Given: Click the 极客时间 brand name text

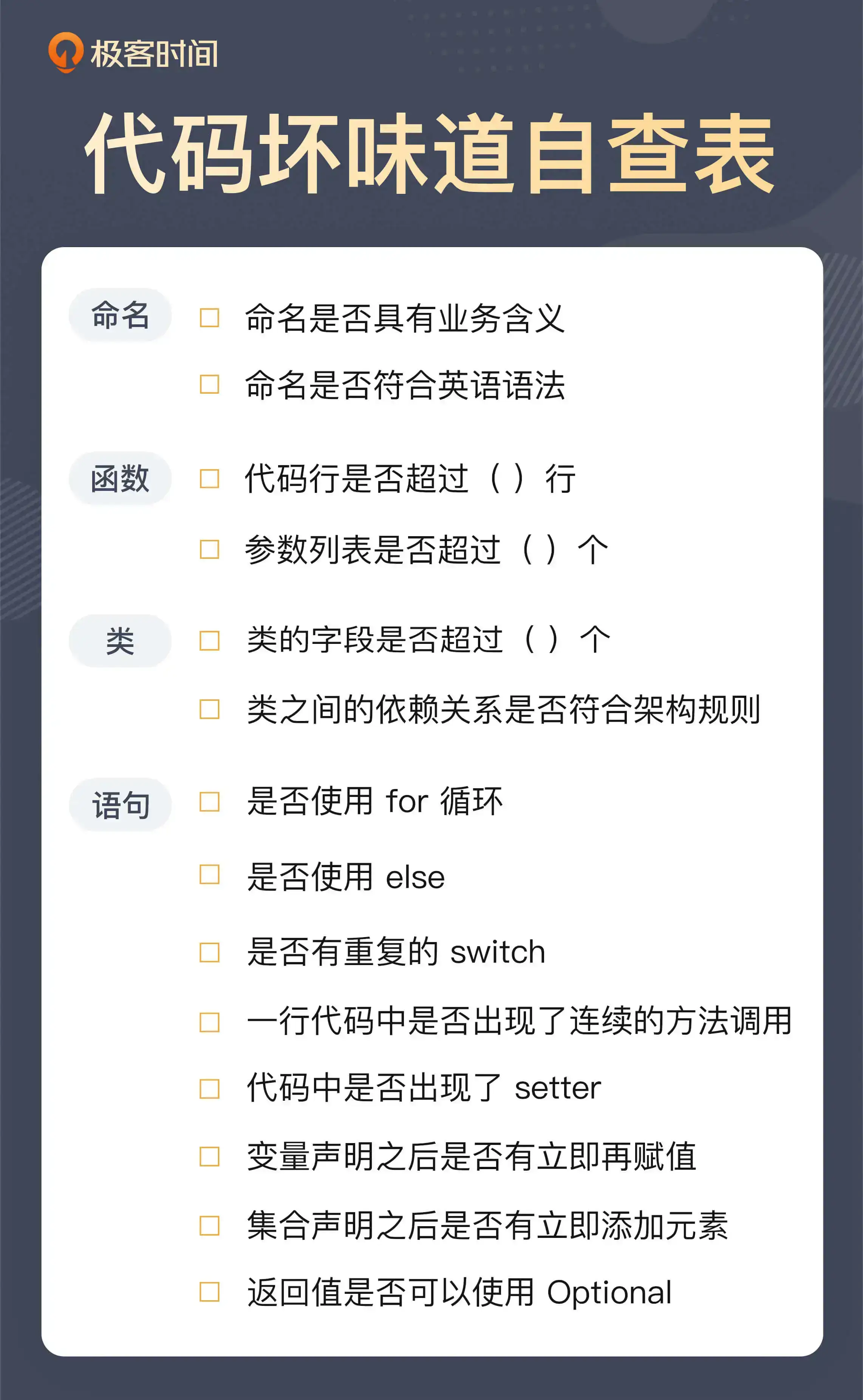Looking at the screenshot, I should [x=154, y=54].
